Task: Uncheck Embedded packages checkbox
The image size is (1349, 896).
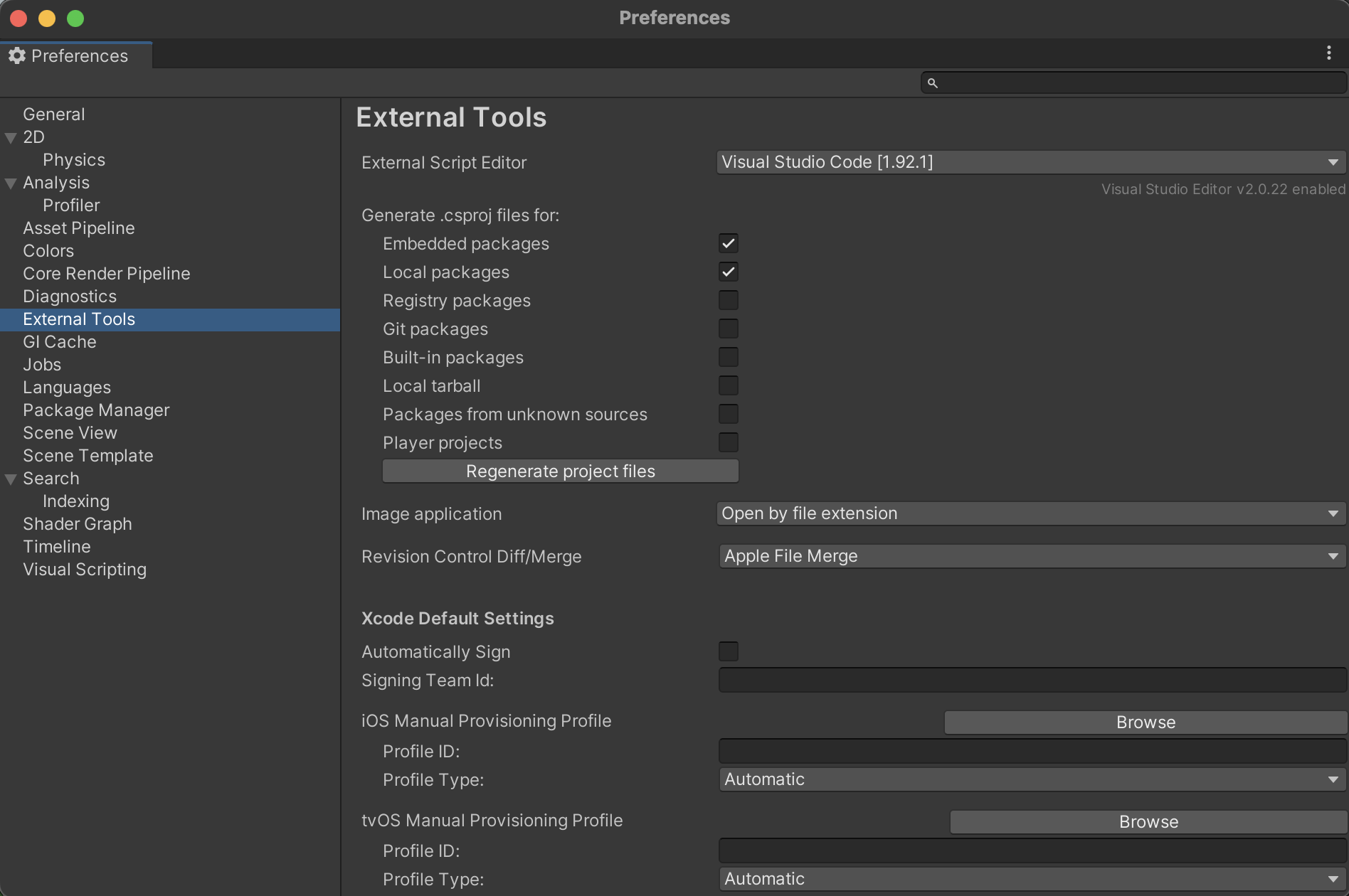Action: click(x=728, y=243)
